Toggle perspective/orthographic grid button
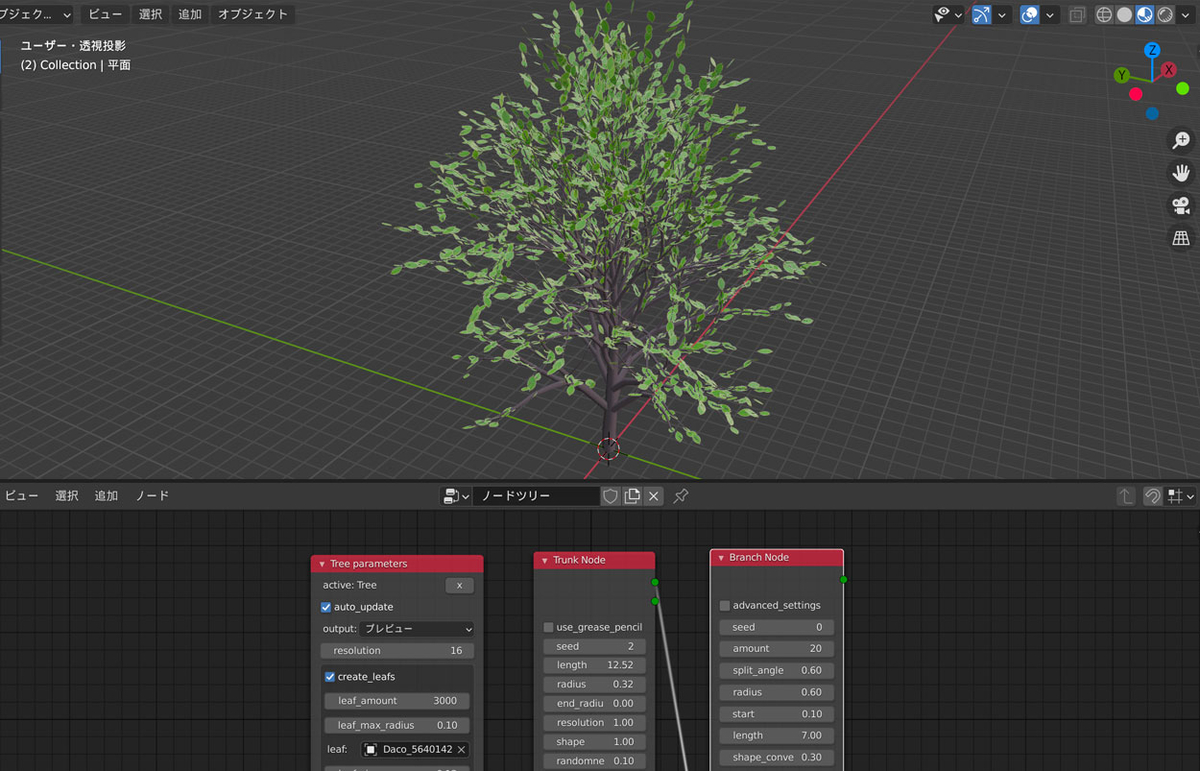The image size is (1200, 771). (1181, 238)
